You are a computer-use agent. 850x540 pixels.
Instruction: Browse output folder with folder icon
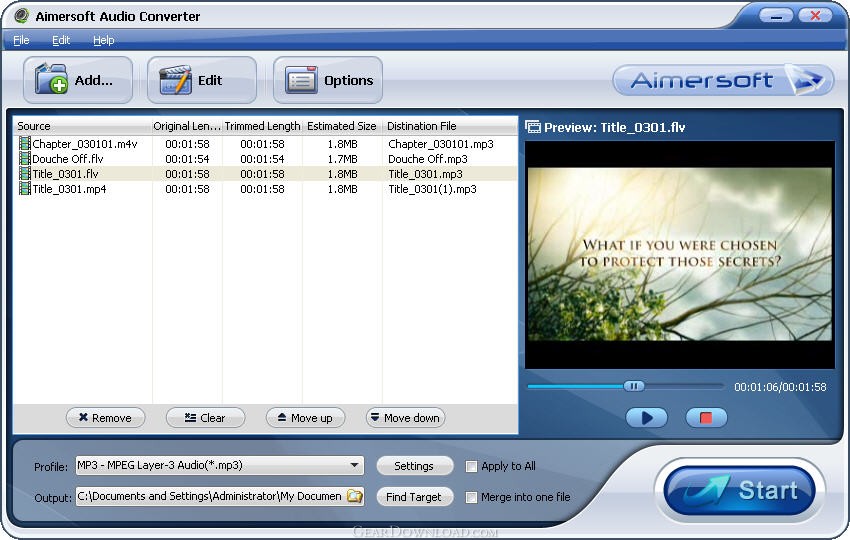(355, 496)
